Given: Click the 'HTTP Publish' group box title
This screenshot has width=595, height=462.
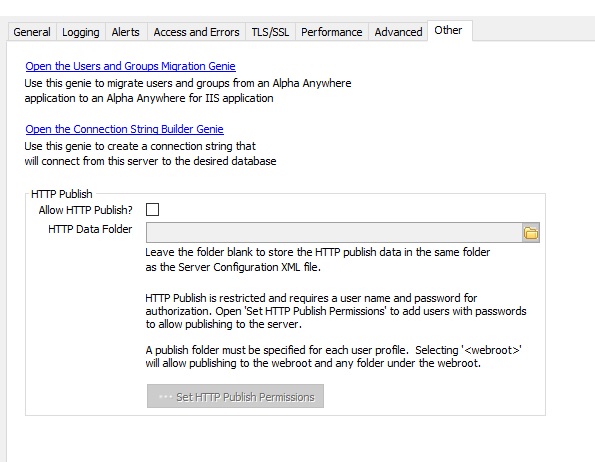Looking at the screenshot, I should point(61,194).
